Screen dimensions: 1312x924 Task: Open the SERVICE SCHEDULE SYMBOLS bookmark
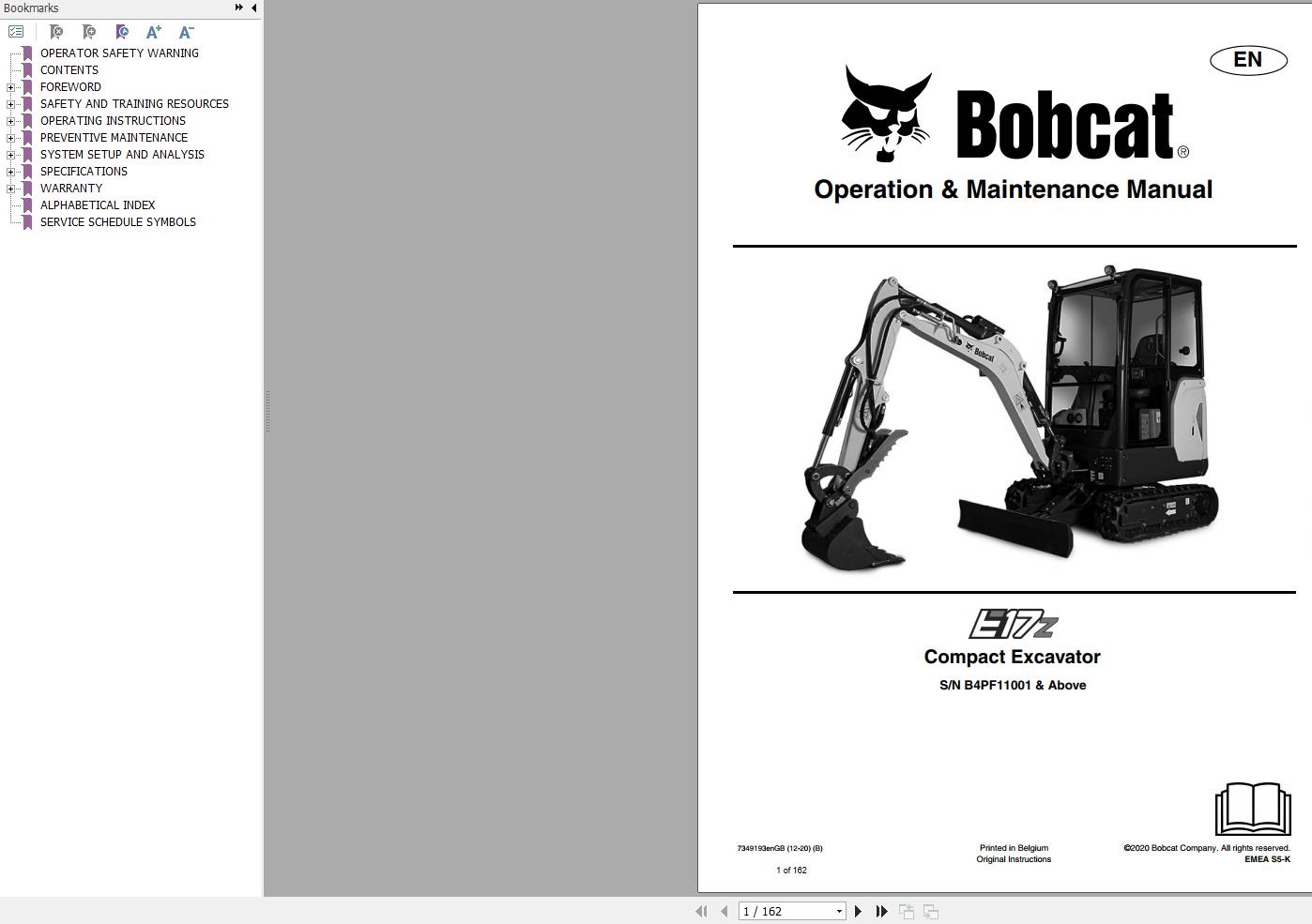(118, 222)
